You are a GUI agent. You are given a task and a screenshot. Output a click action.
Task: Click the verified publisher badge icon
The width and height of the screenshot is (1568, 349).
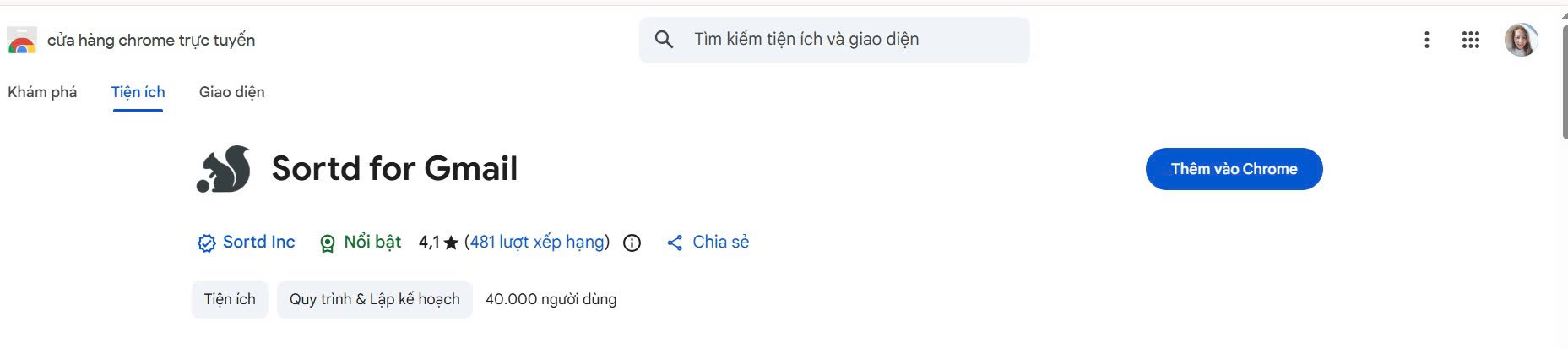(206, 243)
